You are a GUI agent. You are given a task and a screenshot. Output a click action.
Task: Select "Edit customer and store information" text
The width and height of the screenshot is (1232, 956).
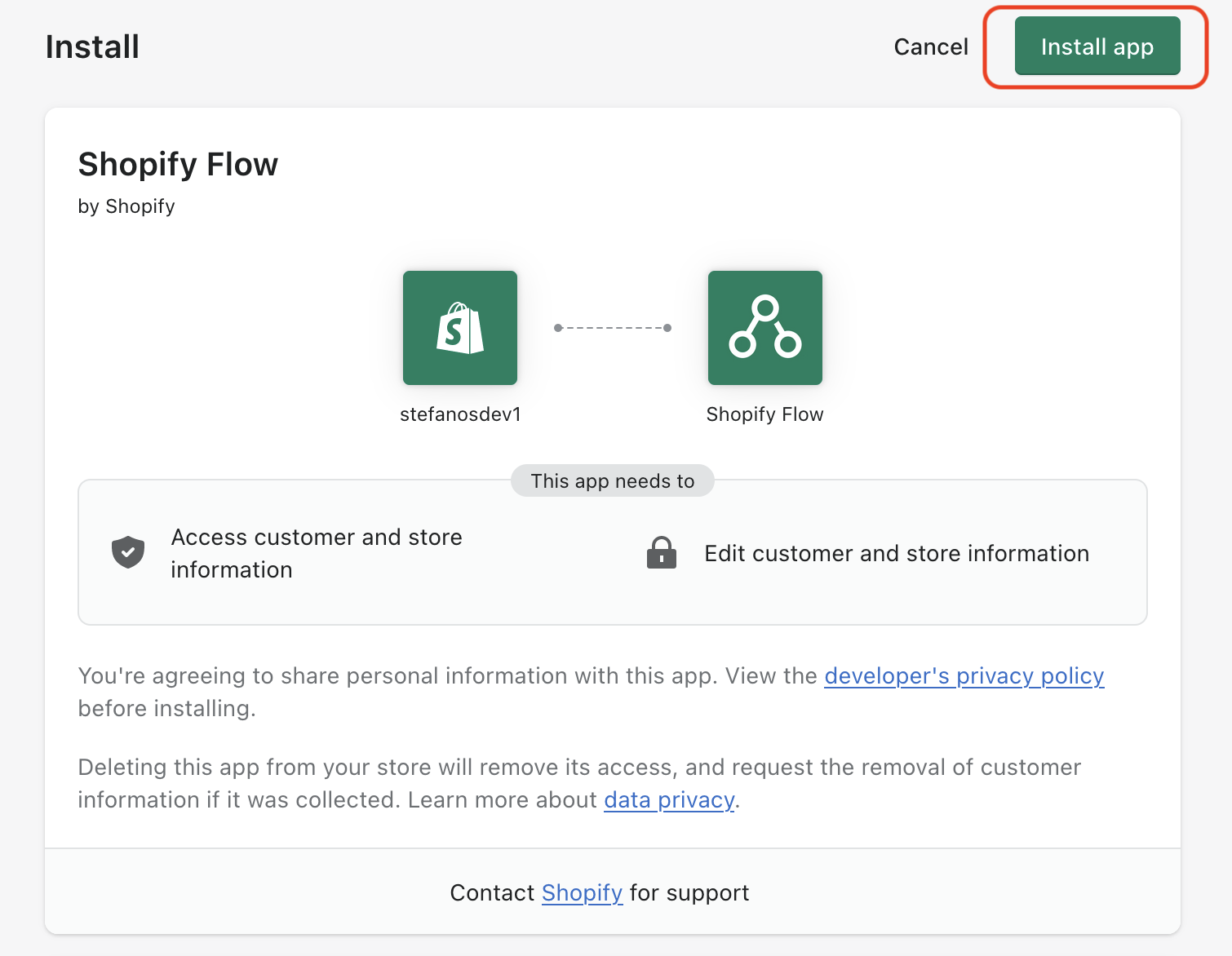896,554
